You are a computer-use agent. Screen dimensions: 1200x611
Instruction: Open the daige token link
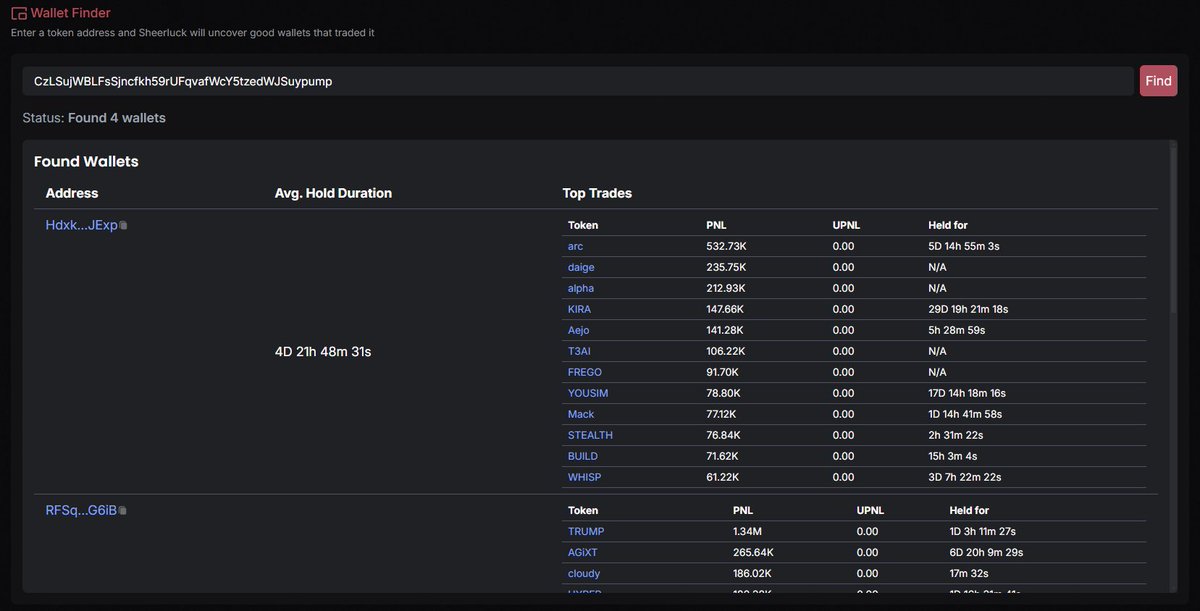click(581, 267)
